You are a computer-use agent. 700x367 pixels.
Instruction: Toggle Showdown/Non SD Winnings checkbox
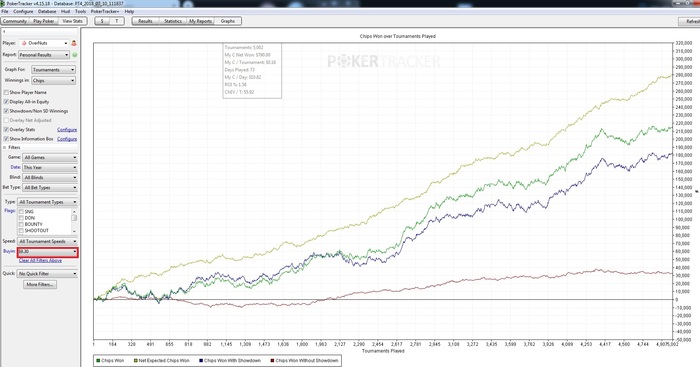point(6,111)
